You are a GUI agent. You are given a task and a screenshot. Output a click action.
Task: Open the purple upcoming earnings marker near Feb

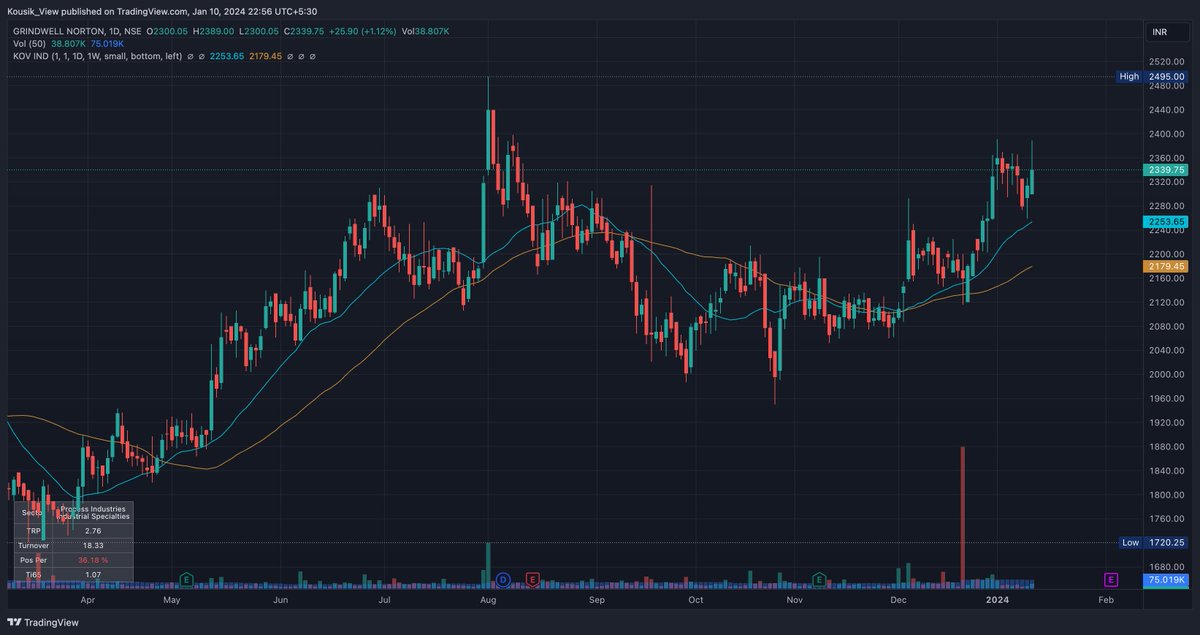pyautogui.click(x=1110, y=579)
